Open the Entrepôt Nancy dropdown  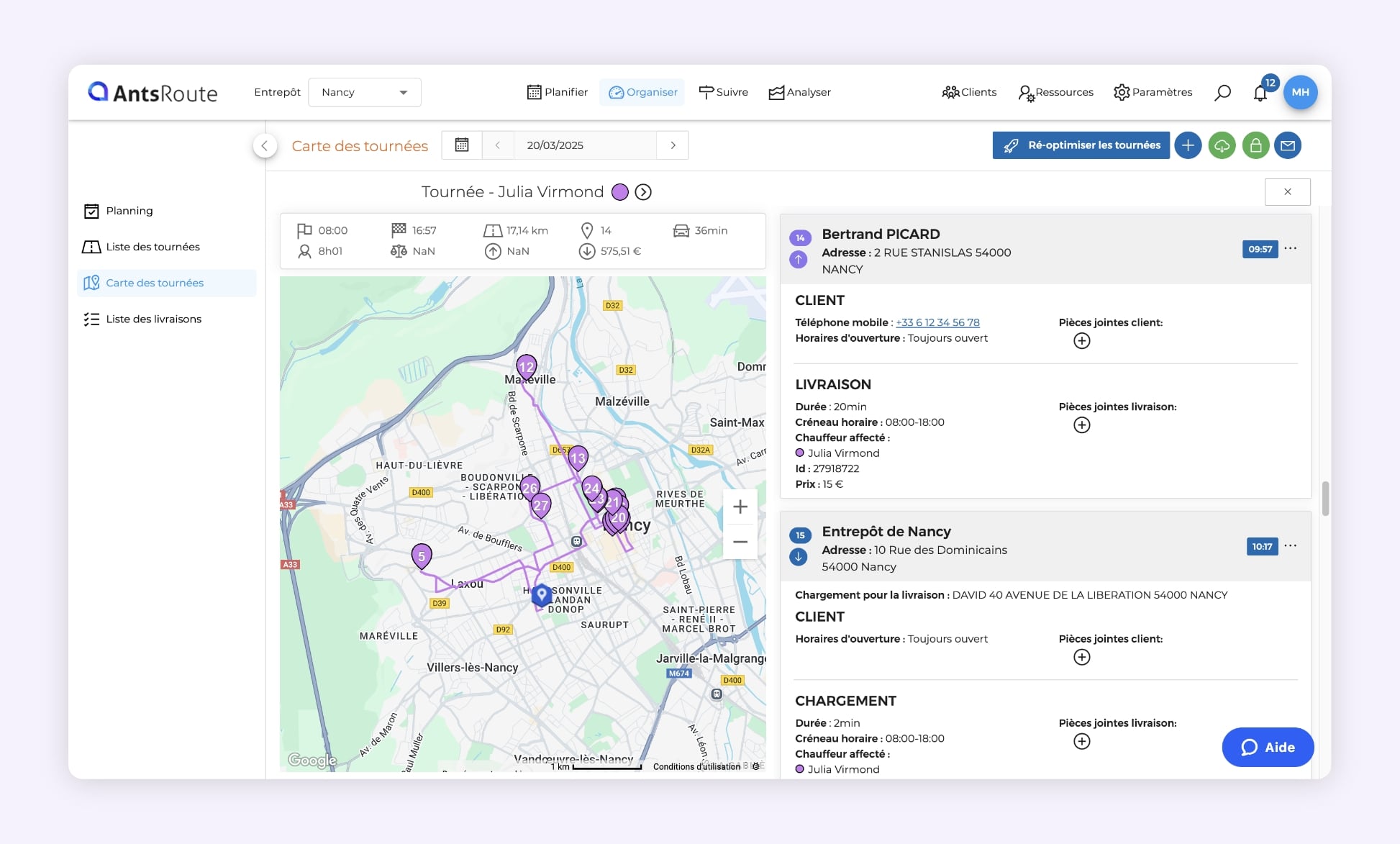tap(364, 92)
